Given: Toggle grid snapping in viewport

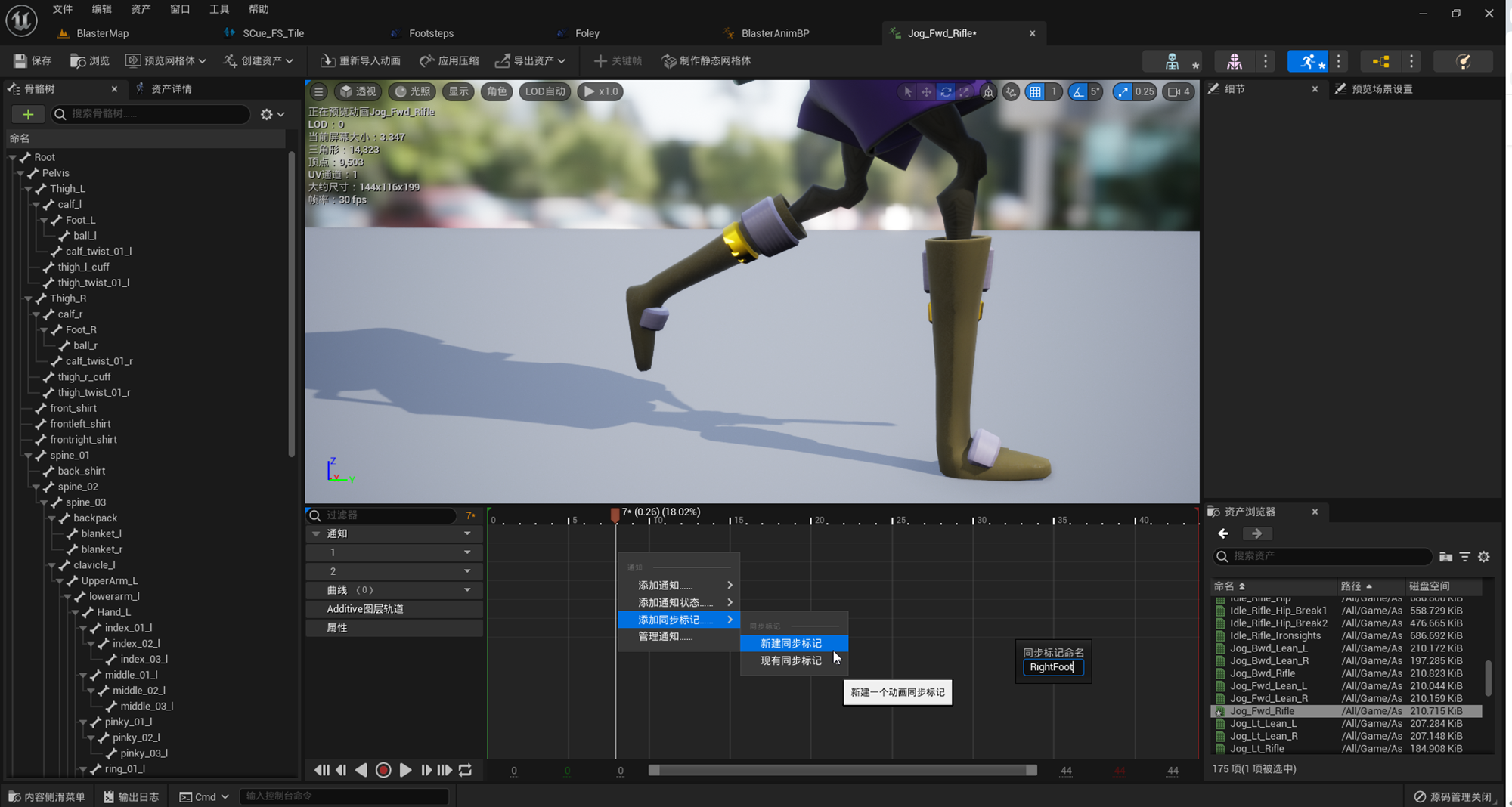Looking at the screenshot, I should coord(1035,91).
